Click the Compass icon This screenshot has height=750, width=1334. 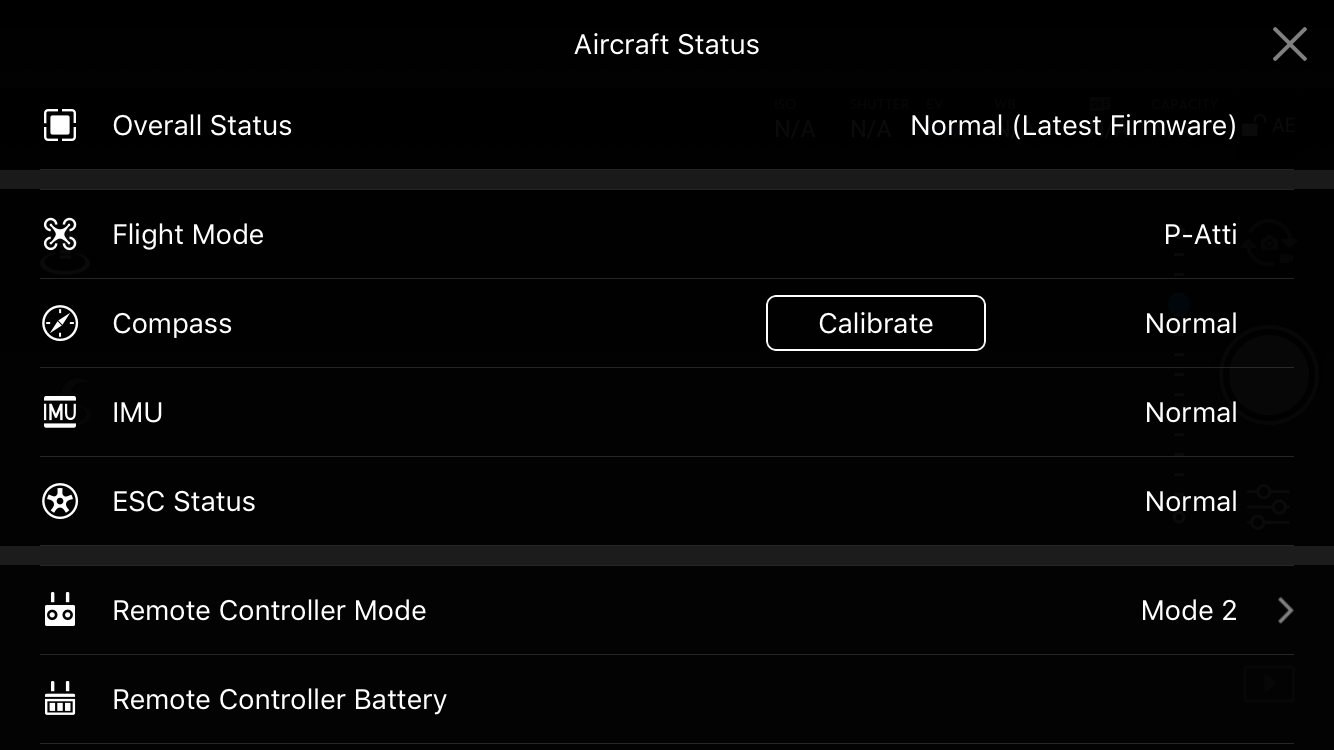point(60,323)
